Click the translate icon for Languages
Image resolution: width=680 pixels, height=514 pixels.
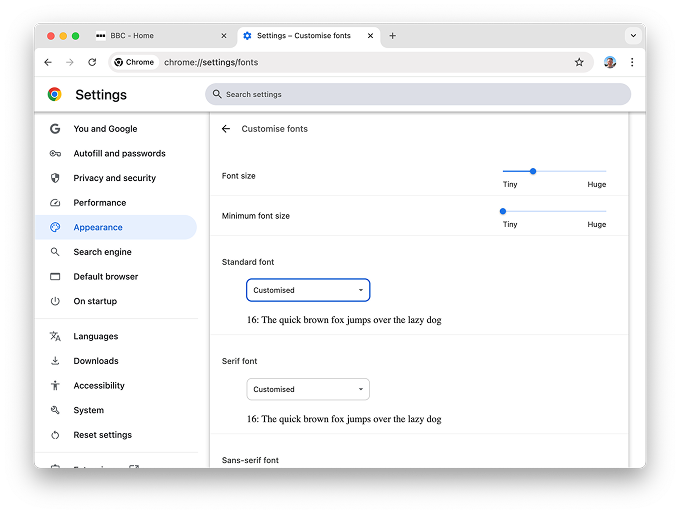tap(55, 336)
